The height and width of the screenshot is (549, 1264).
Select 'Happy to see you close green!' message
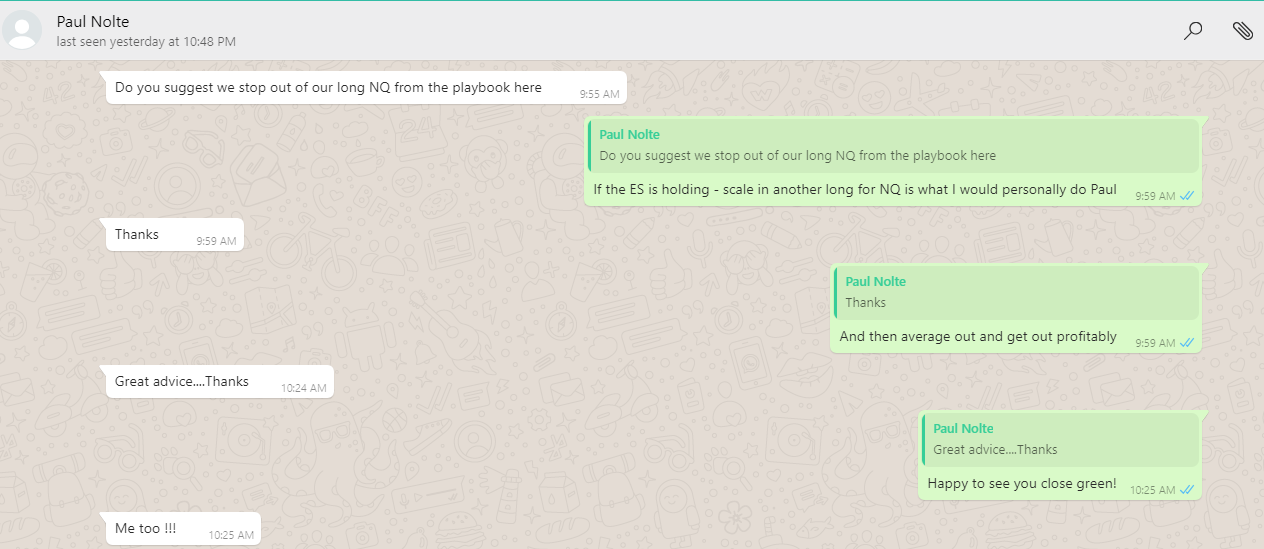pyautogui.click(x=1021, y=484)
